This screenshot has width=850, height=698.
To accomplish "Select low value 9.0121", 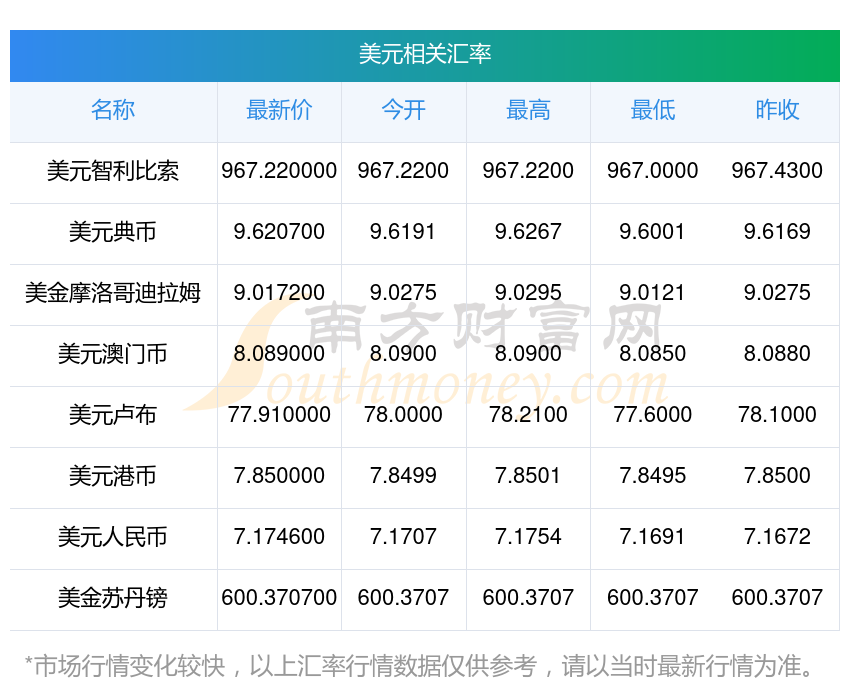I will [653, 293].
